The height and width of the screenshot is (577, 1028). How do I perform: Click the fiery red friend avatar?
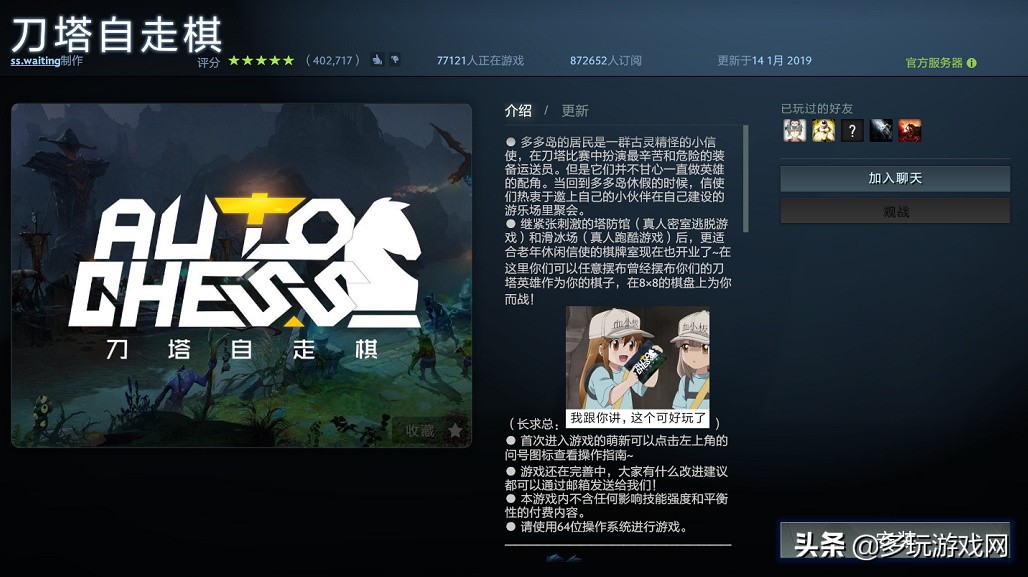pos(909,130)
